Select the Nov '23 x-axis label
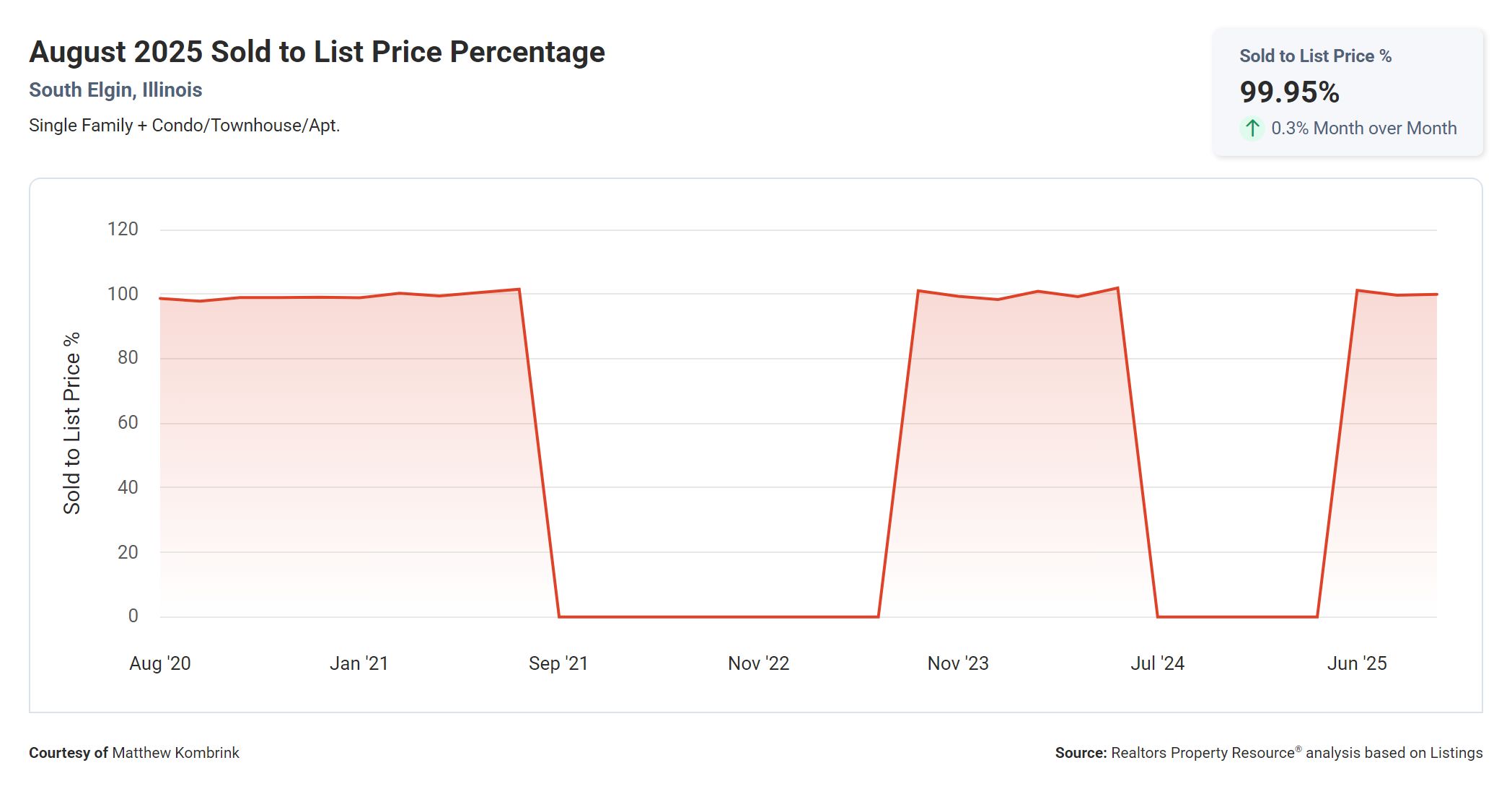 [x=957, y=663]
